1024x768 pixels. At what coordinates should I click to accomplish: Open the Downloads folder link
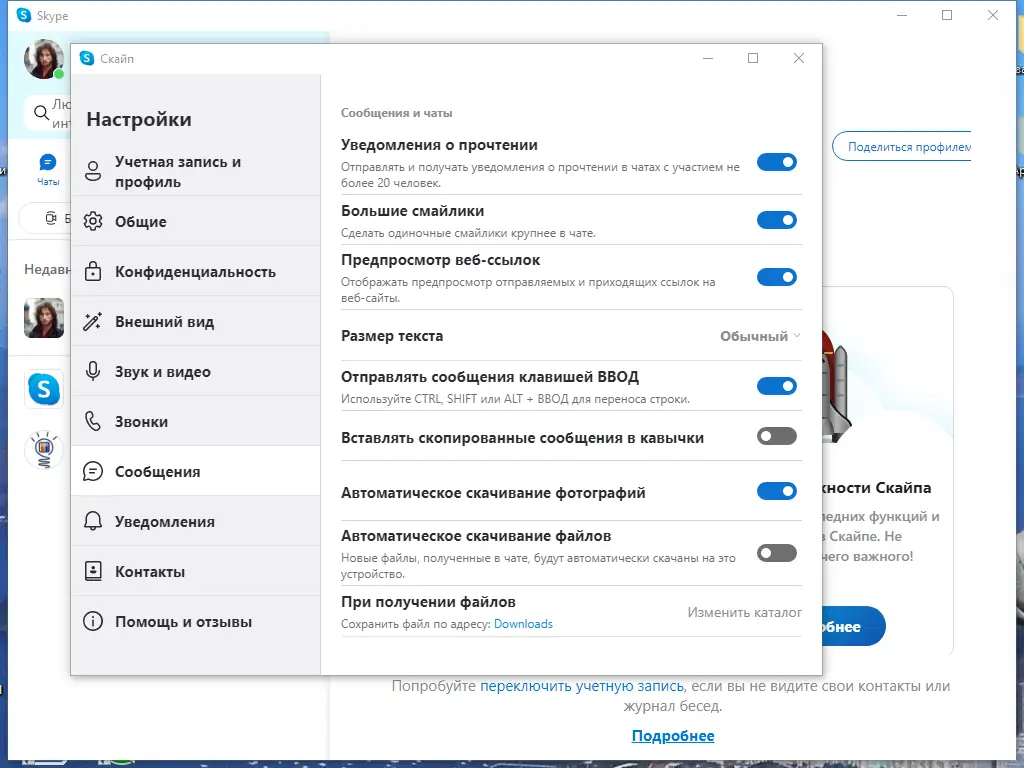[523, 624]
